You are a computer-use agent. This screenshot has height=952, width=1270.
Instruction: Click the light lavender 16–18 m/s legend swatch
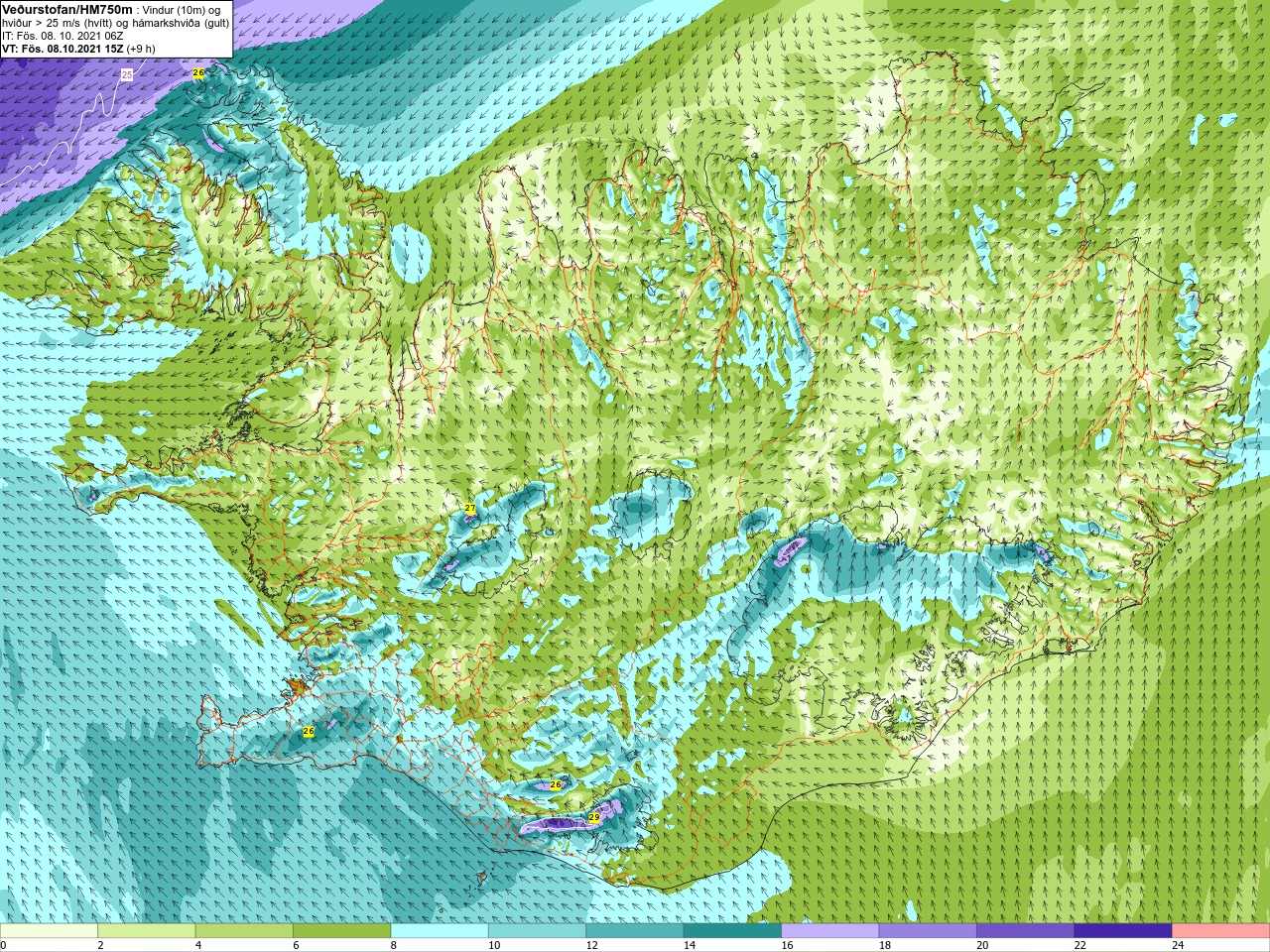coord(830,931)
